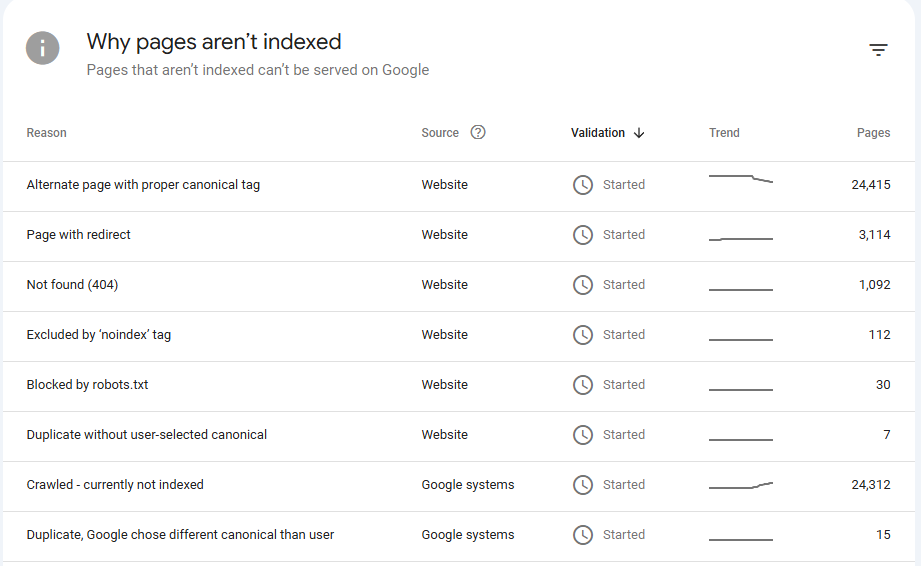The image size is (921, 566).
Task: Click the clock icon in the Alternate page row
Action: point(583,185)
